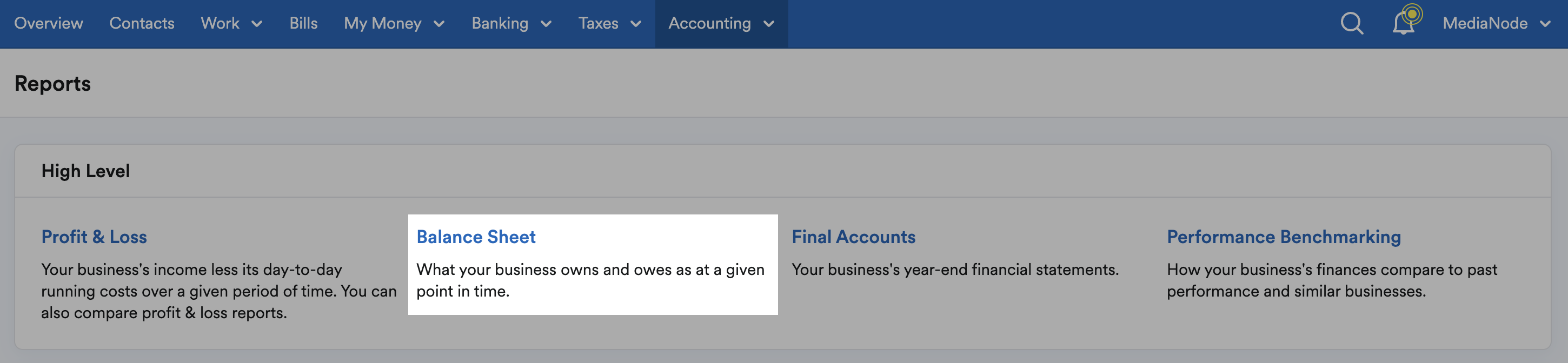Image resolution: width=1568 pixels, height=363 pixels.
Task: Open the Taxes dropdown chevron
Action: 636,24
